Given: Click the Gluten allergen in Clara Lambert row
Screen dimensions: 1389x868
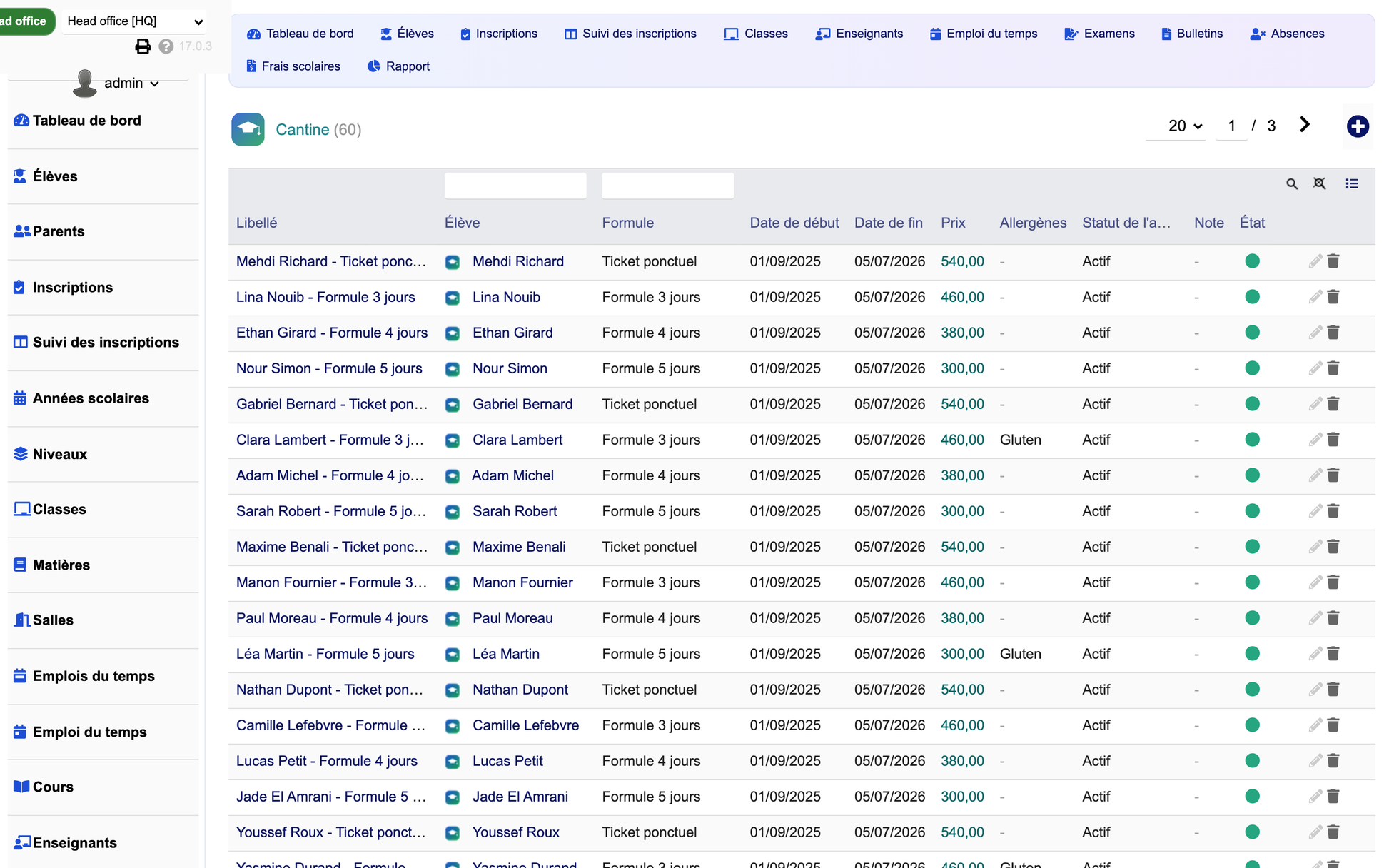Looking at the screenshot, I should 1021,440.
